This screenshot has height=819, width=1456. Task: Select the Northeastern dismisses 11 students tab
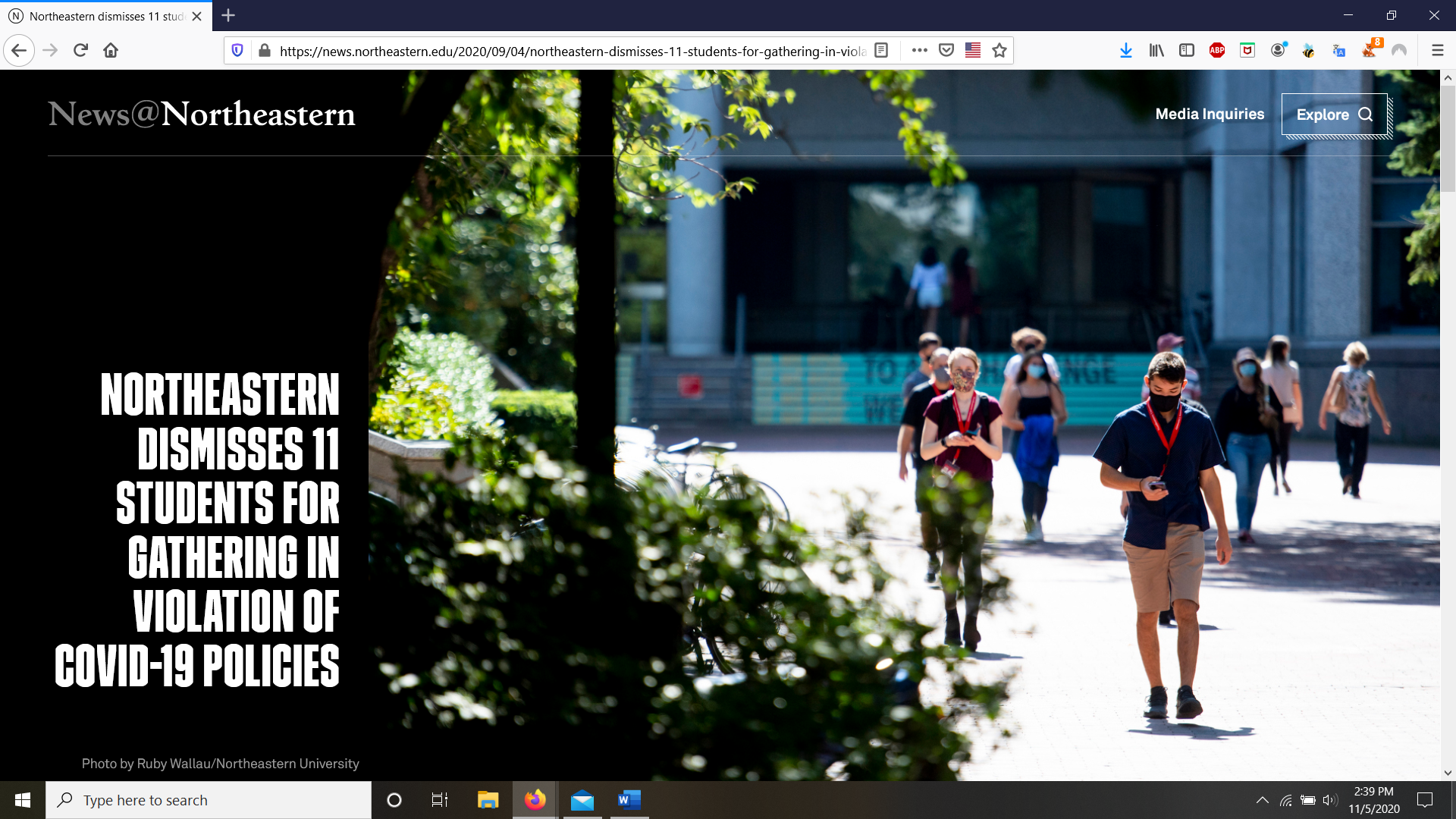(x=106, y=16)
